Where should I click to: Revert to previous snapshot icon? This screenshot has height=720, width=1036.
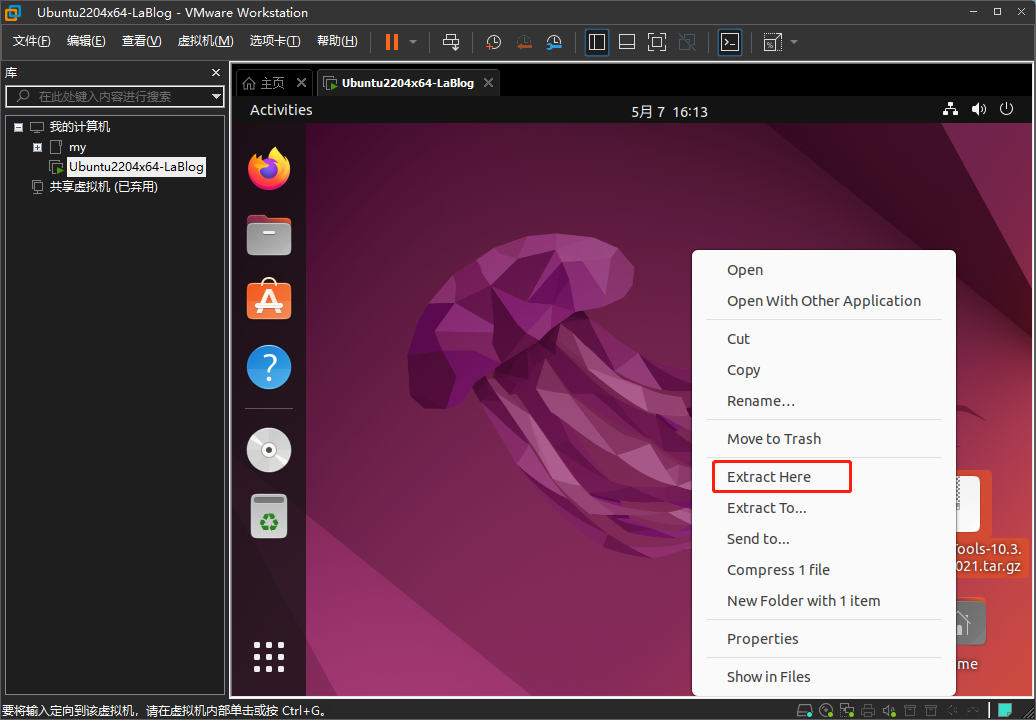pyautogui.click(x=524, y=42)
